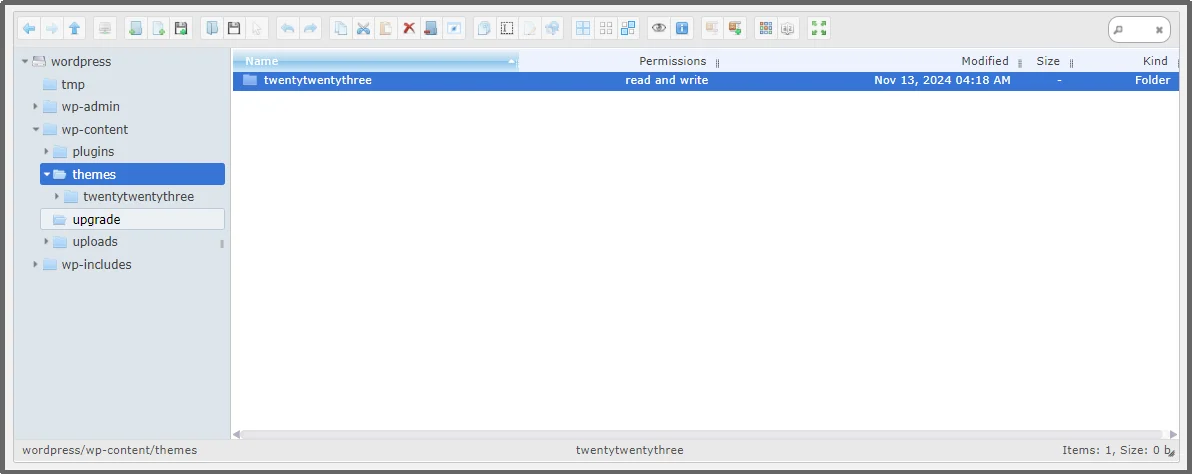Sort by the Size column header
1192x474 pixels.
[x=1048, y=61]
